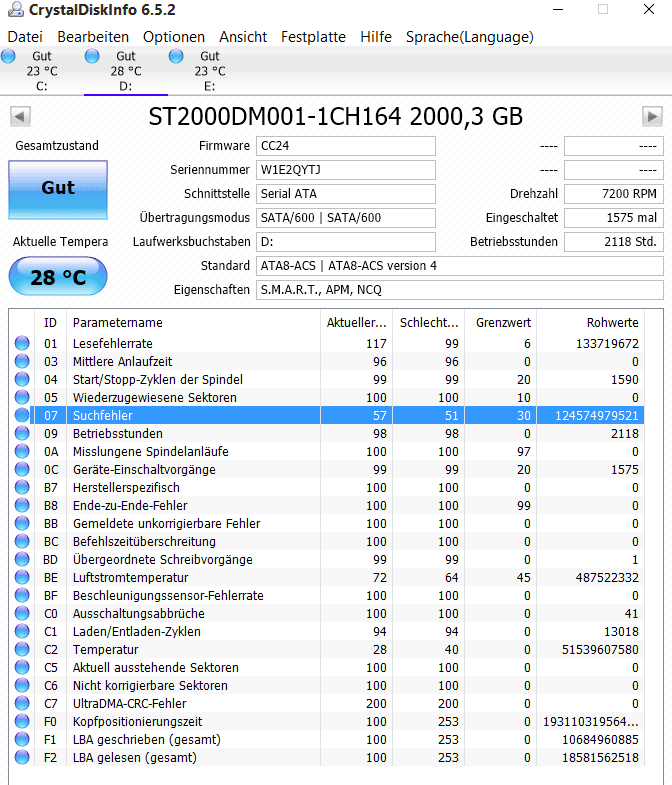Click status icon for UltraDMA-CRC-Fehler row
This screenshot has height=785, width=672.
[x=22, y=703]
